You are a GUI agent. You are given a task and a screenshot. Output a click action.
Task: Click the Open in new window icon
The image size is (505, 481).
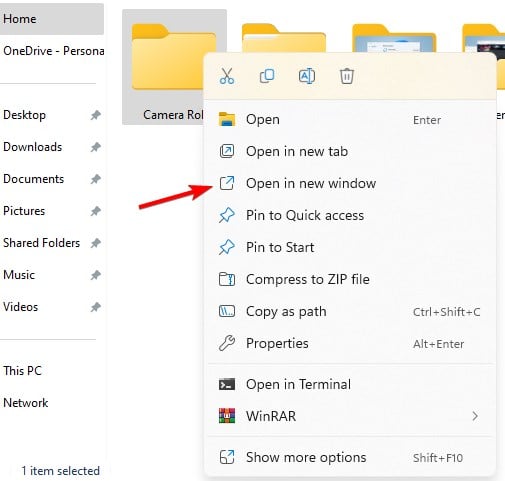tap(227, 183)
